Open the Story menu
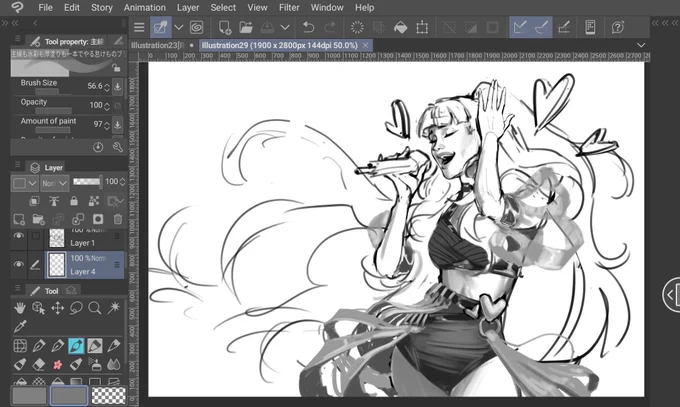Screen dimensions: 680x407 (x=102, y=8)
